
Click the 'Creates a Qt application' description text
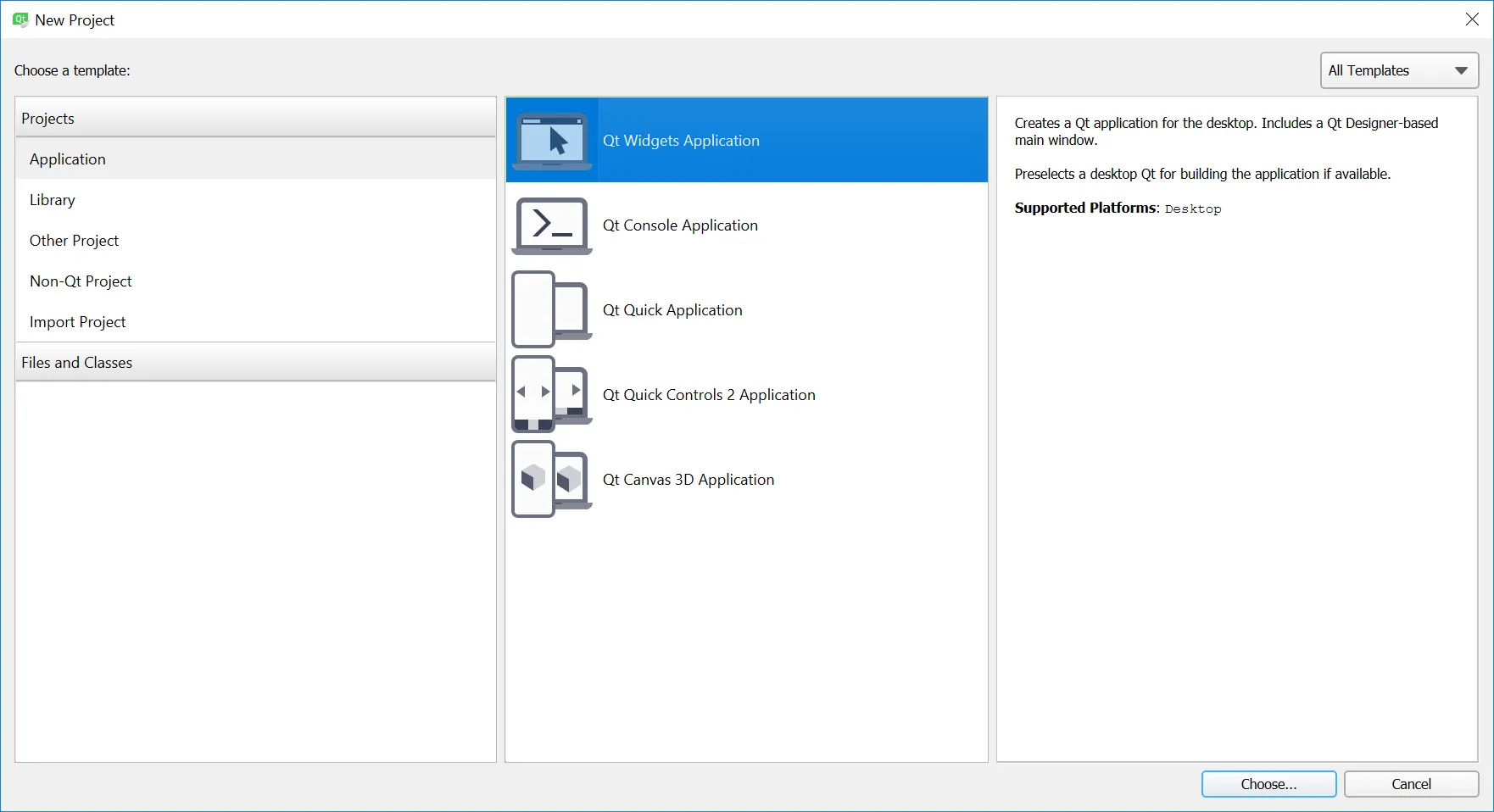[x=1226, y=131]
